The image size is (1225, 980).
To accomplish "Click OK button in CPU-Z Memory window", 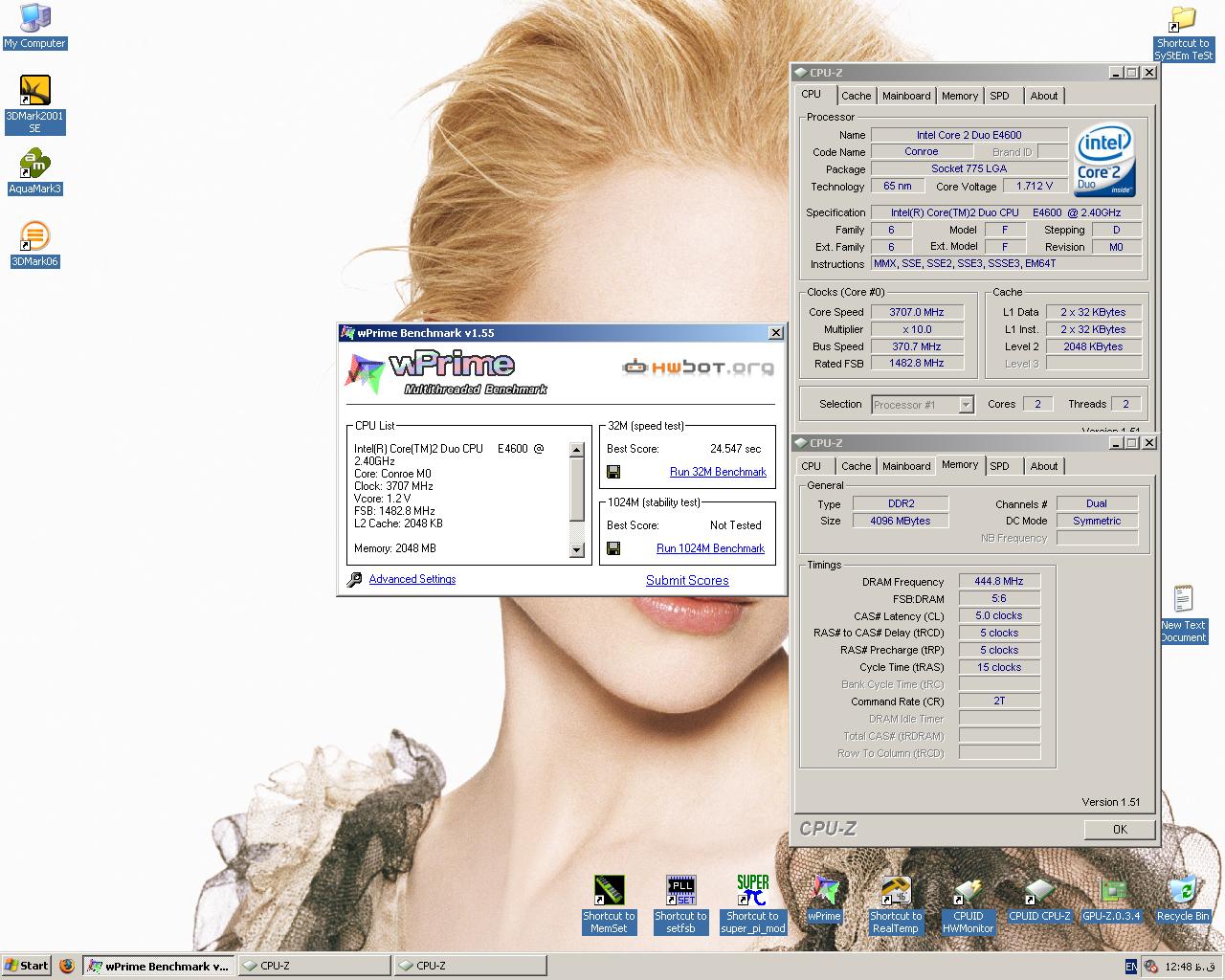I will (x=1120, y=829).
